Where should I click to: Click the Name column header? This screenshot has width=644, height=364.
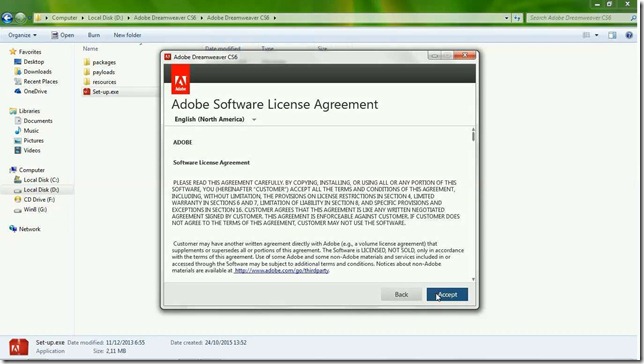90,48
